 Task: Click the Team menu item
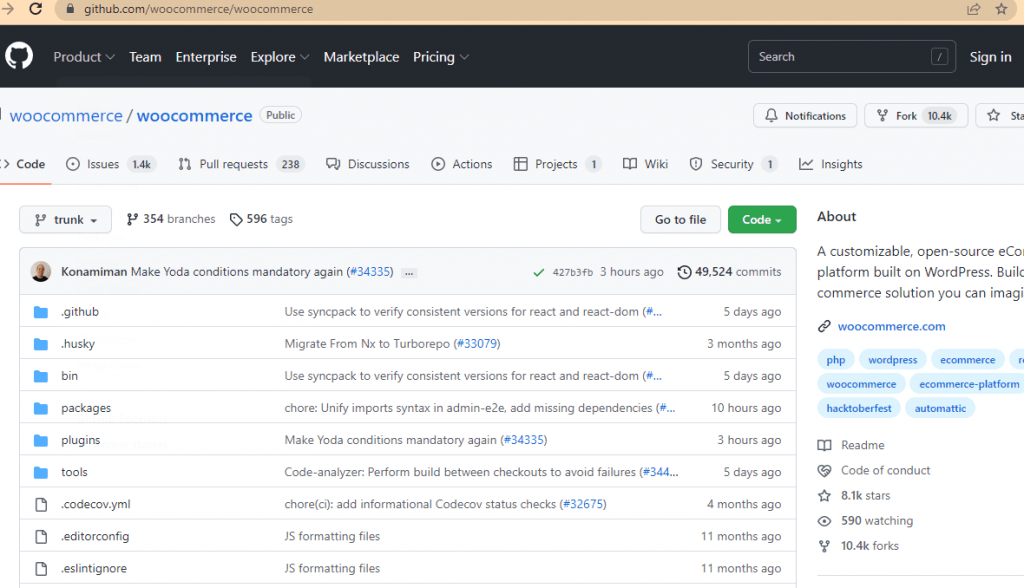click(145, 57)
